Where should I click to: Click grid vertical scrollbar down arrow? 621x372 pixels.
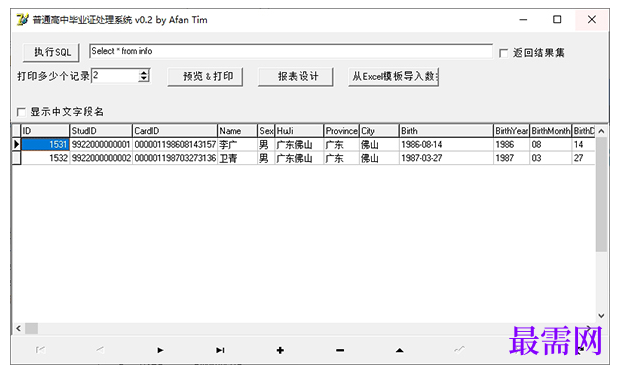[x=601, y=316]
